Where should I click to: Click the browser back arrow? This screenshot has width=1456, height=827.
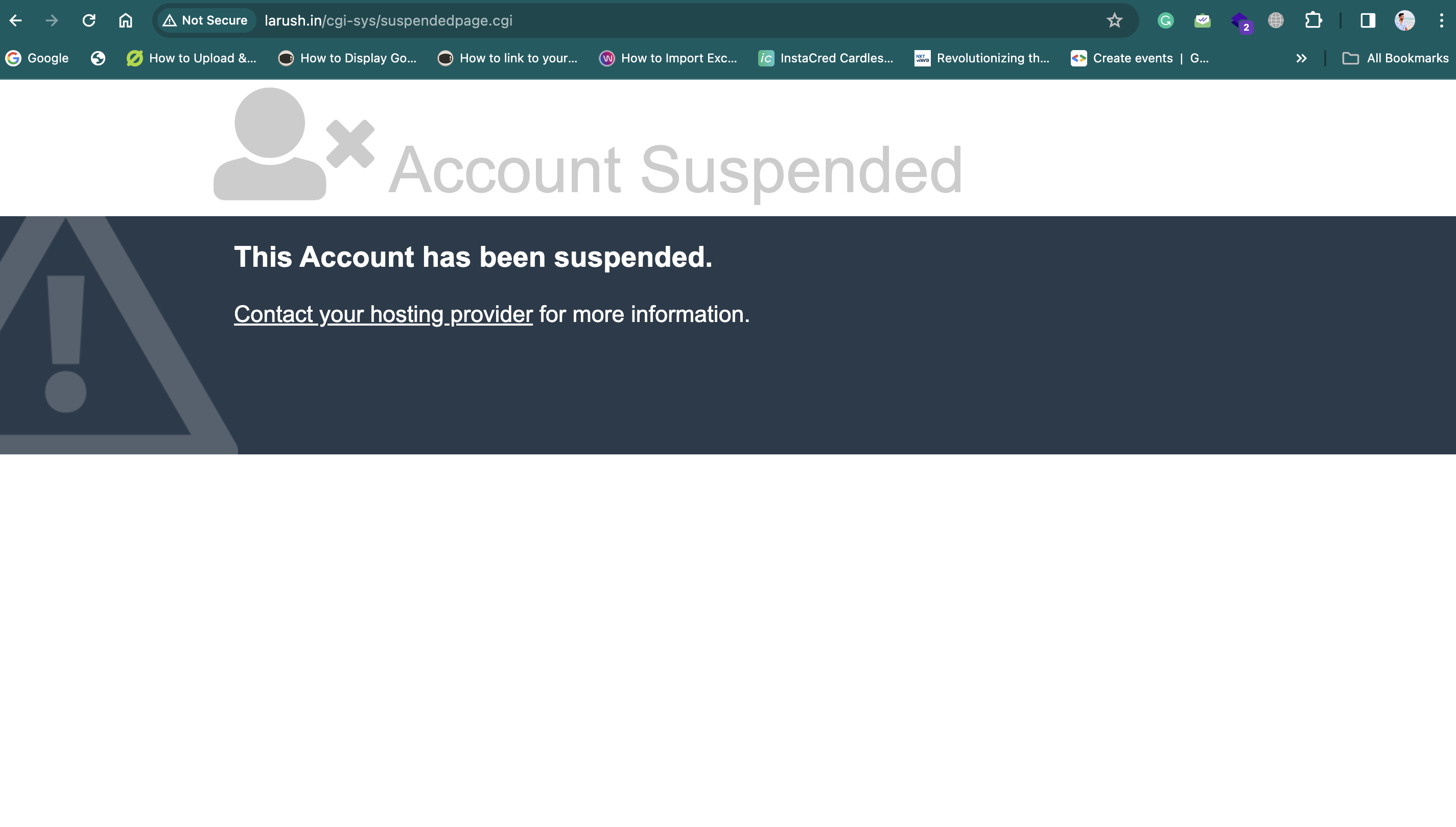coord(16,21)
